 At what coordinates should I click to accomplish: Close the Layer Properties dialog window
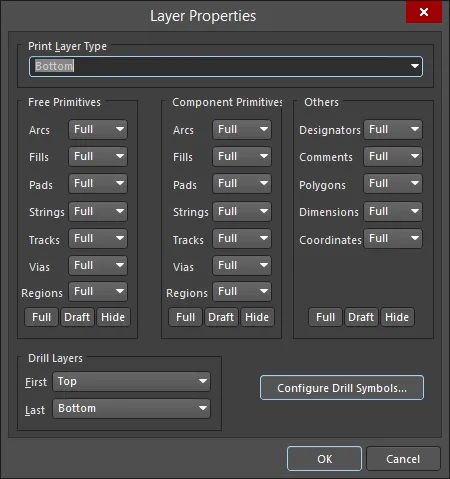pos(424,12)
